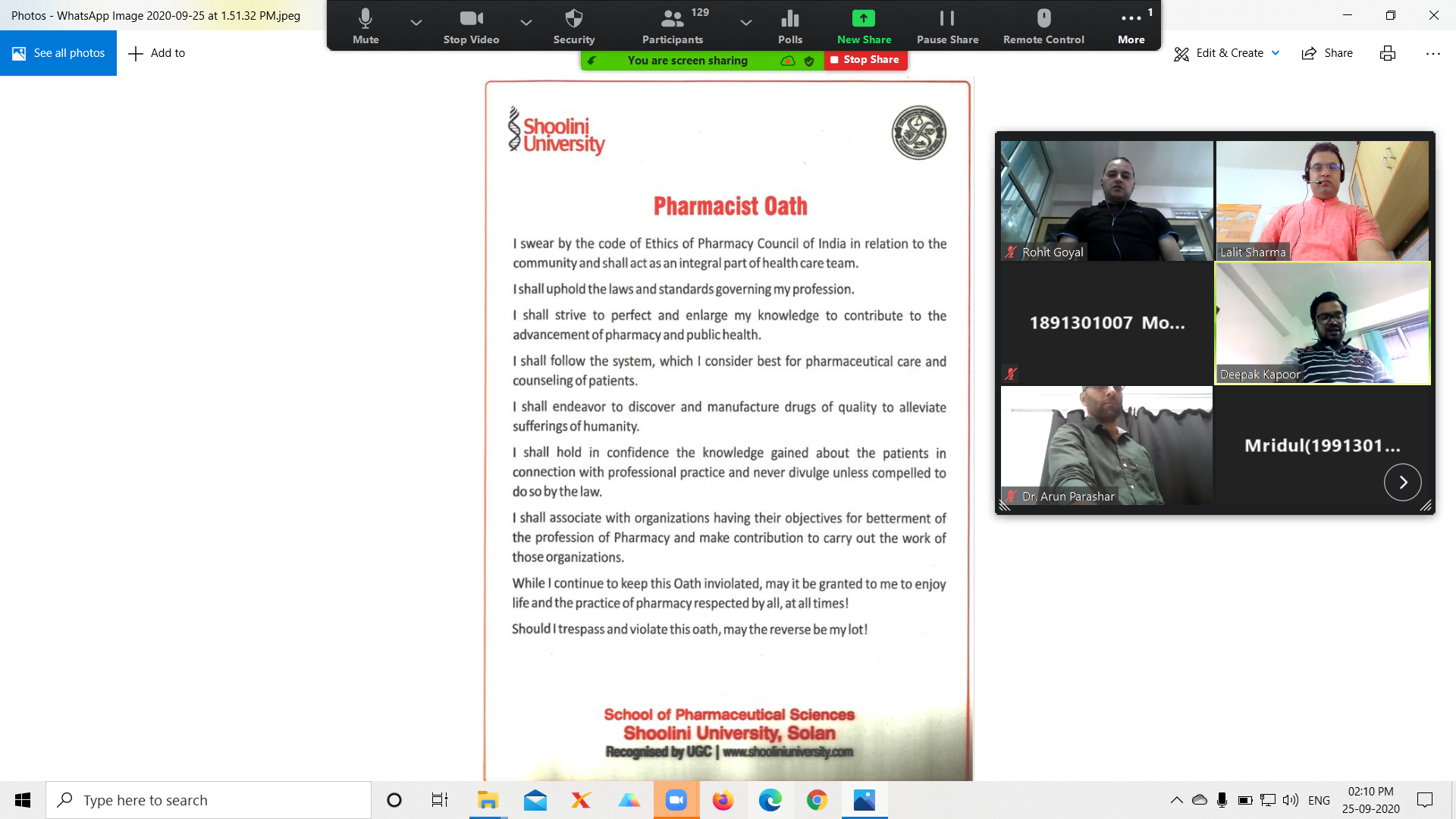Select Lalit Sharma video tile
This screenshot has width=1456, height=819.
pyautogui.click(x=1323, y=201)
